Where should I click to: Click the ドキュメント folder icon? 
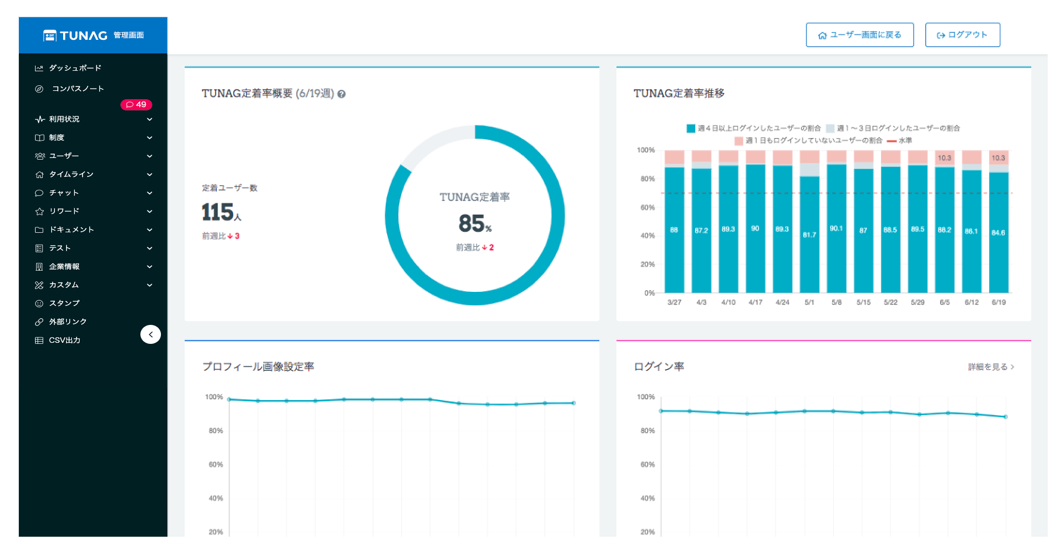click(39, 230)
